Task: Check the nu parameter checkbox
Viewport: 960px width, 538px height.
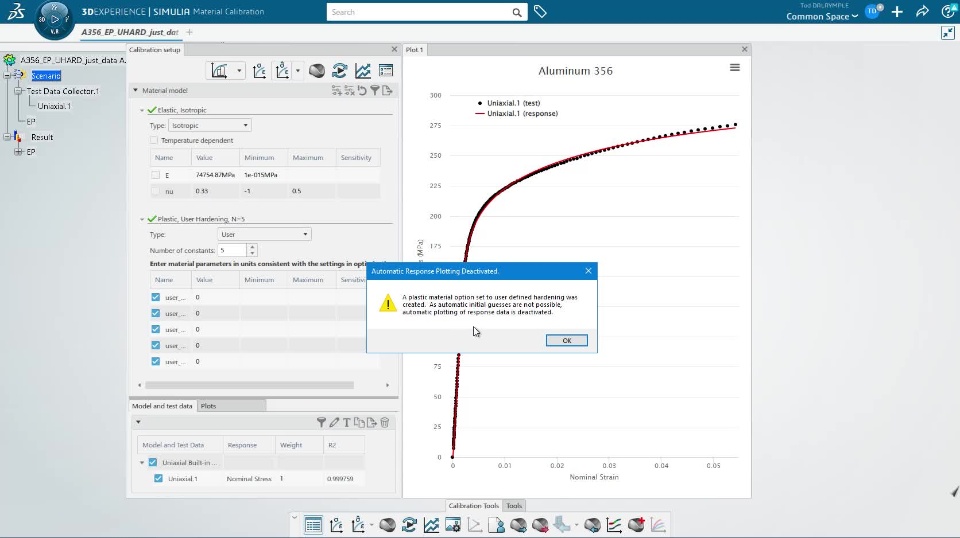Action: pos(156,191)
